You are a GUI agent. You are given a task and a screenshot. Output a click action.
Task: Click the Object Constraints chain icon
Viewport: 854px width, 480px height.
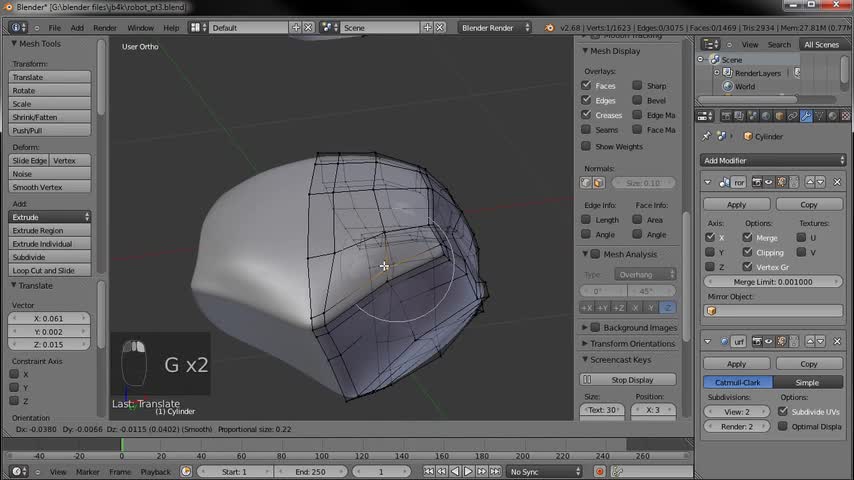pos(793,116)
